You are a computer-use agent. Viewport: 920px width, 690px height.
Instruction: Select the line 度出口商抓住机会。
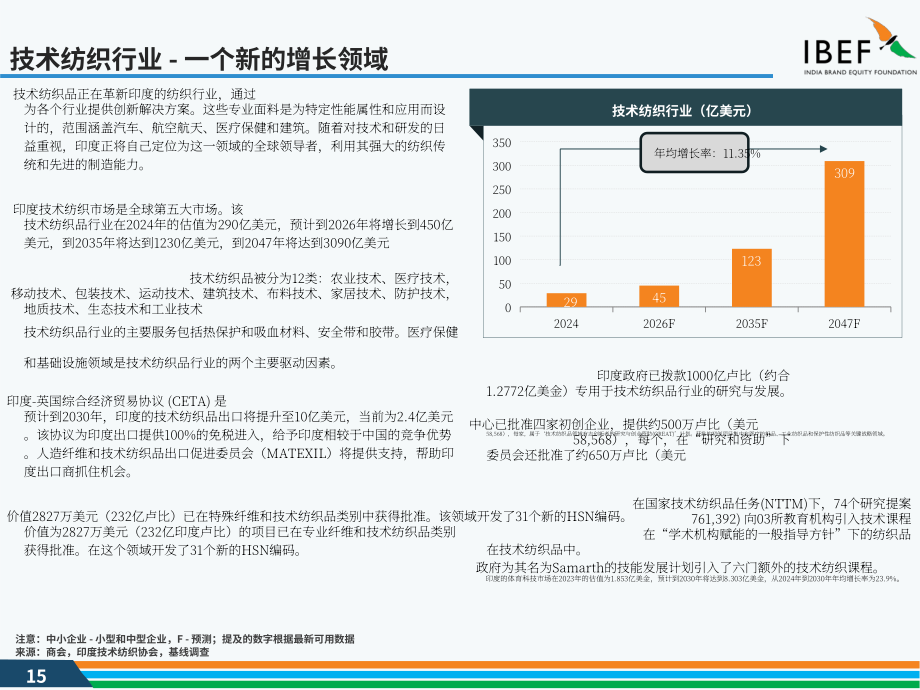coord(78,471)
